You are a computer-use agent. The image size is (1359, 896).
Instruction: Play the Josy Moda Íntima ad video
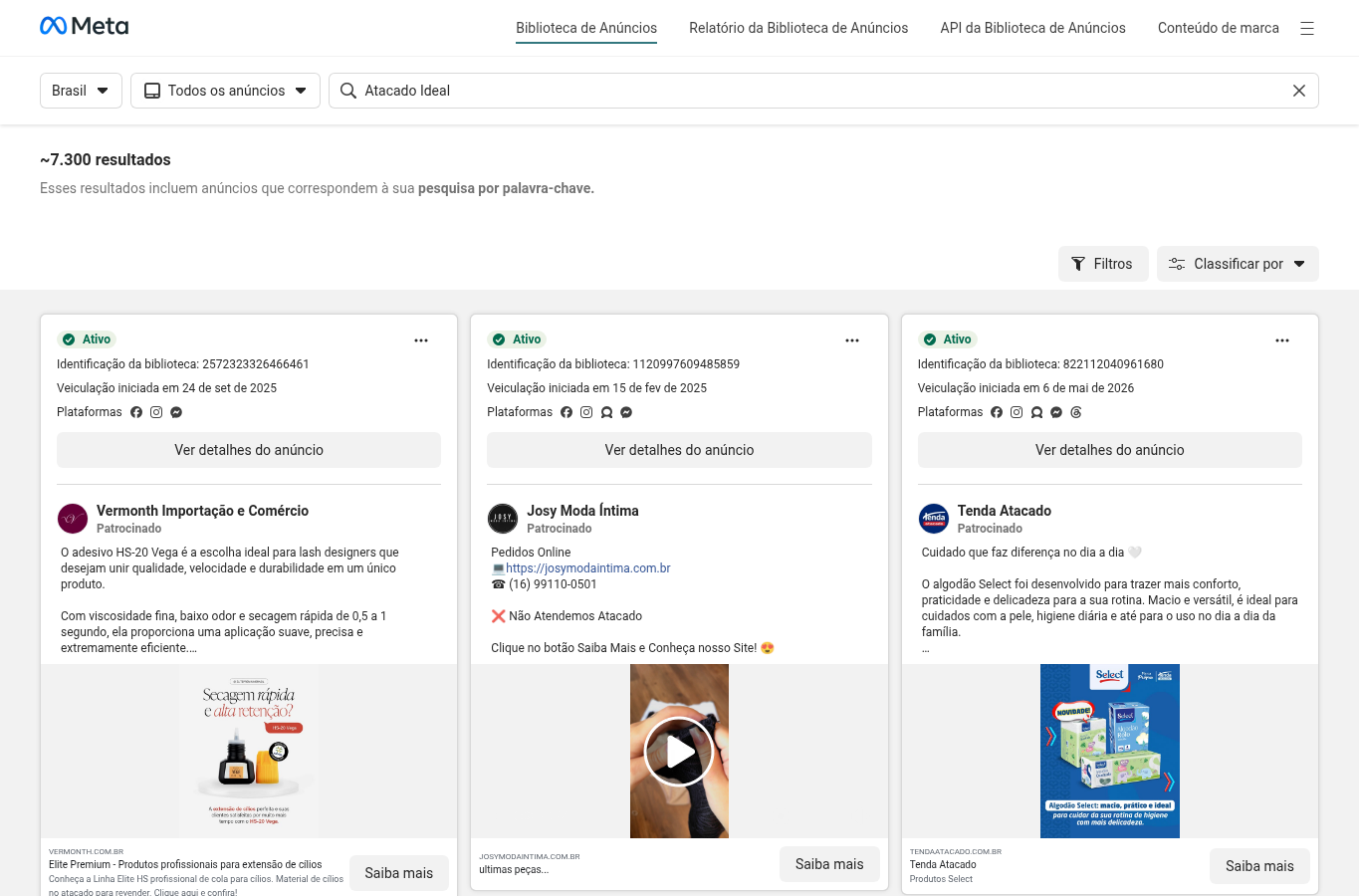679,752
